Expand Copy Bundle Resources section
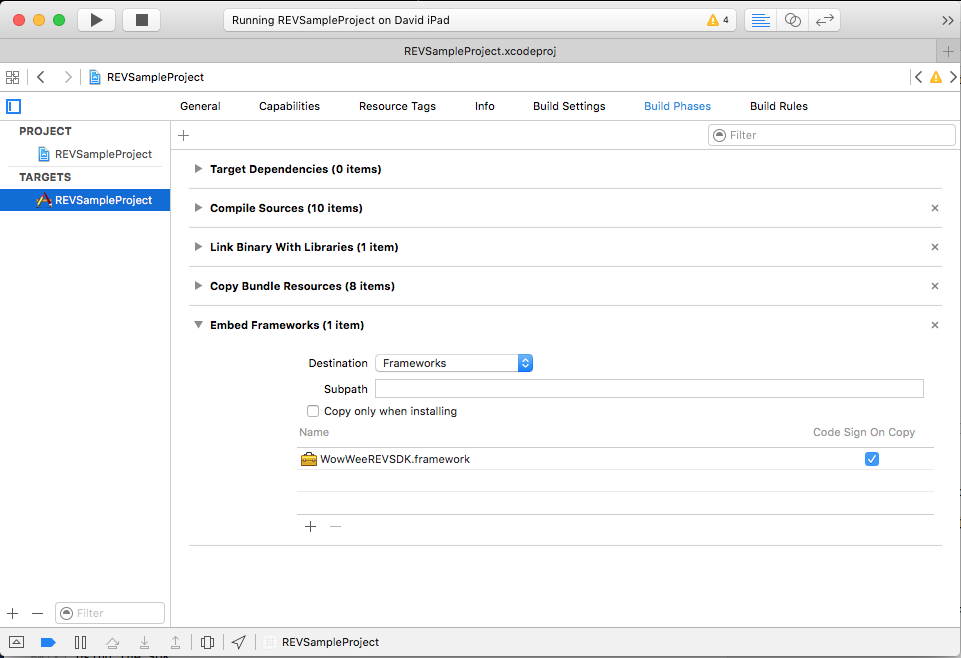The width and height of the screenshot is (961, 658). point(198,286)
